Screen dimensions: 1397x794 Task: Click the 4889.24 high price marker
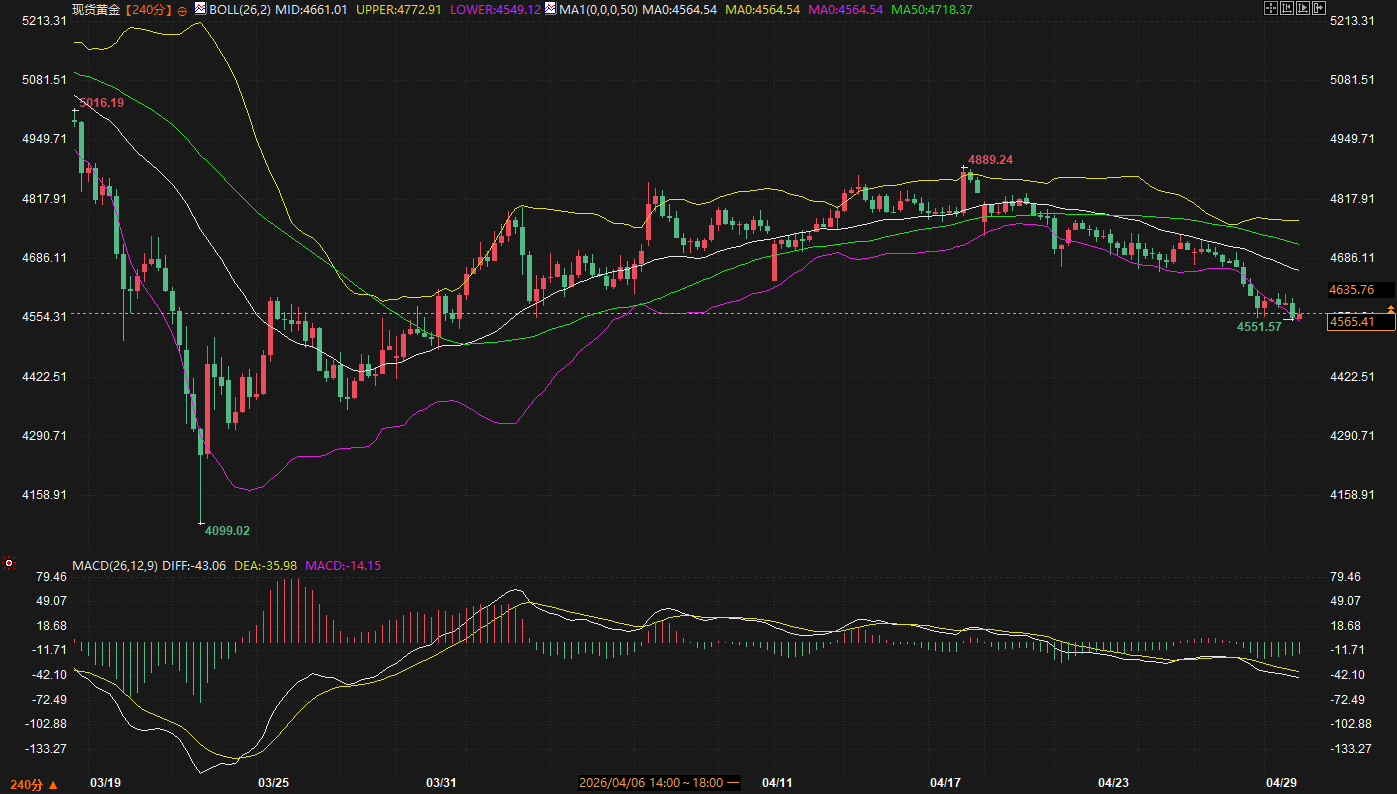pos(990,160)
